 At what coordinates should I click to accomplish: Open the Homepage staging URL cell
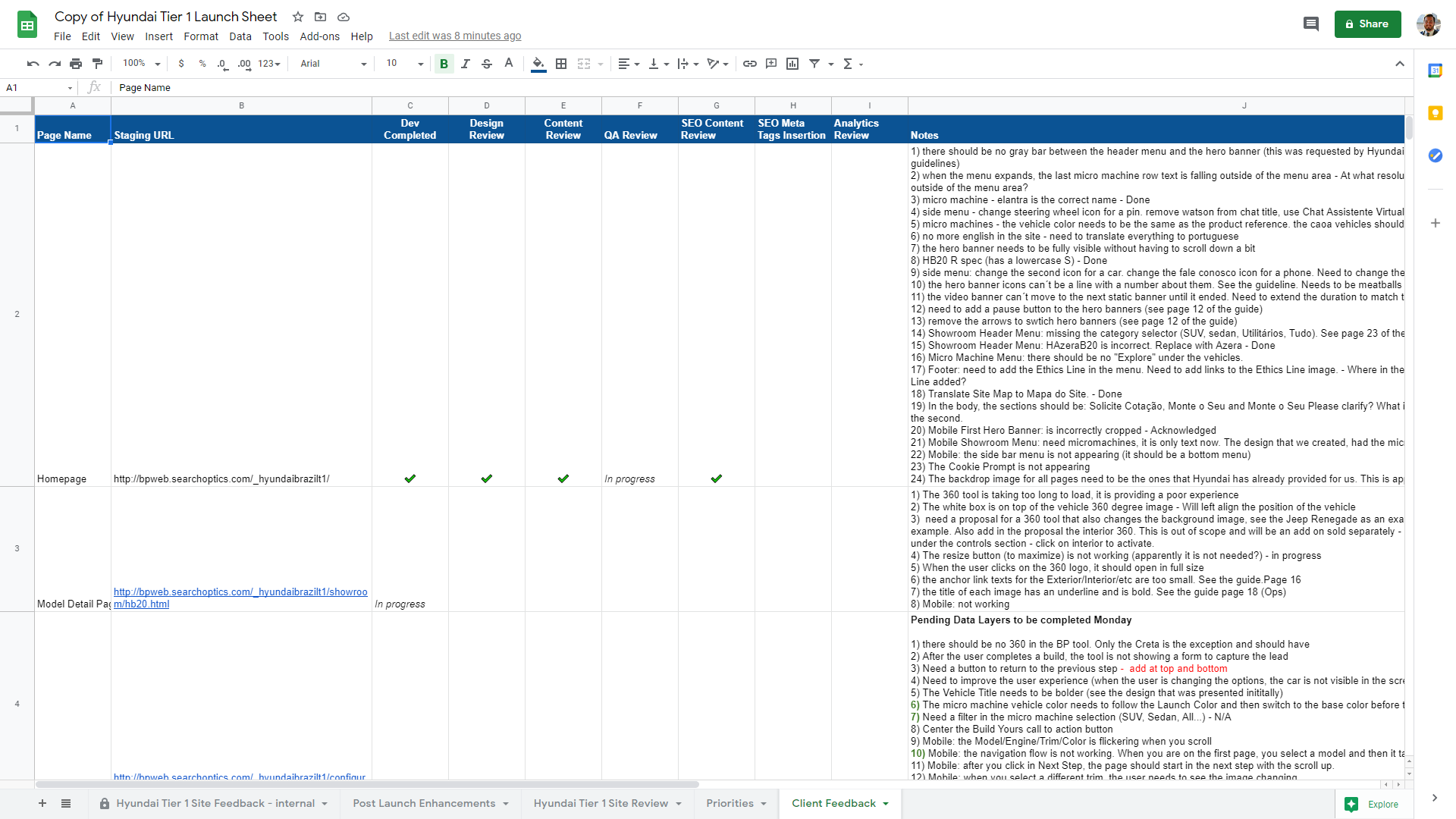[x=241, y=315]
